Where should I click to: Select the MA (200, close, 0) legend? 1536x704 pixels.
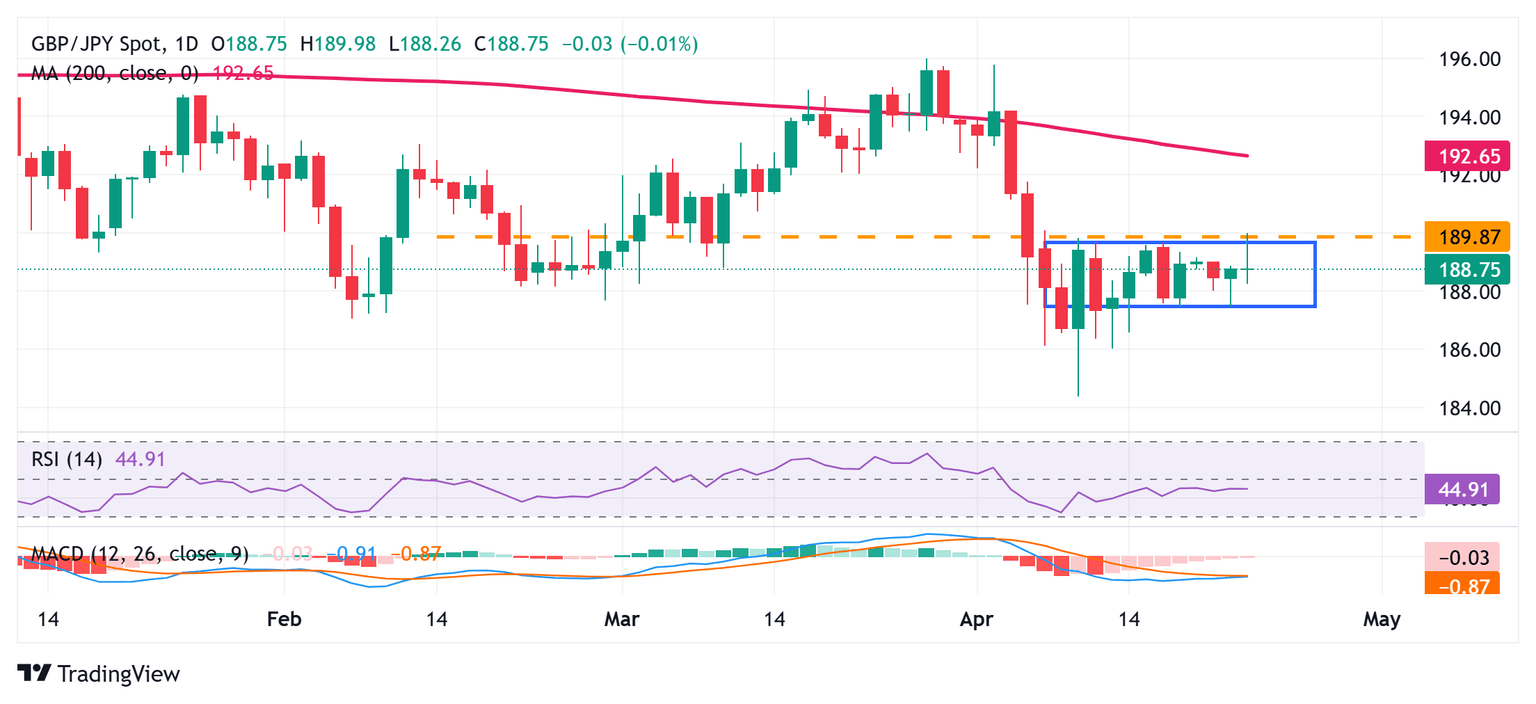click(x=116, y=72)
